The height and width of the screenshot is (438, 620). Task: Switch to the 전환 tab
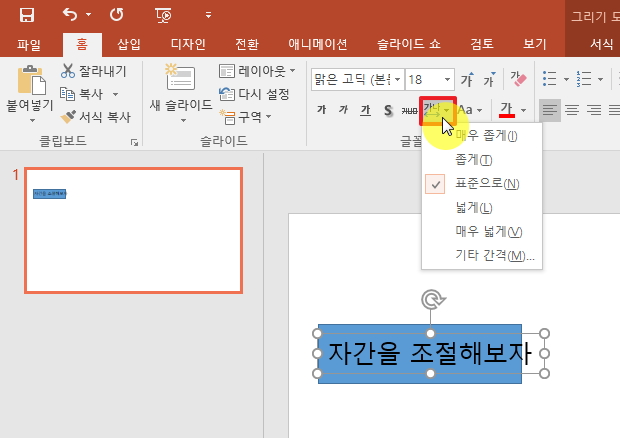tap(247, 44)
